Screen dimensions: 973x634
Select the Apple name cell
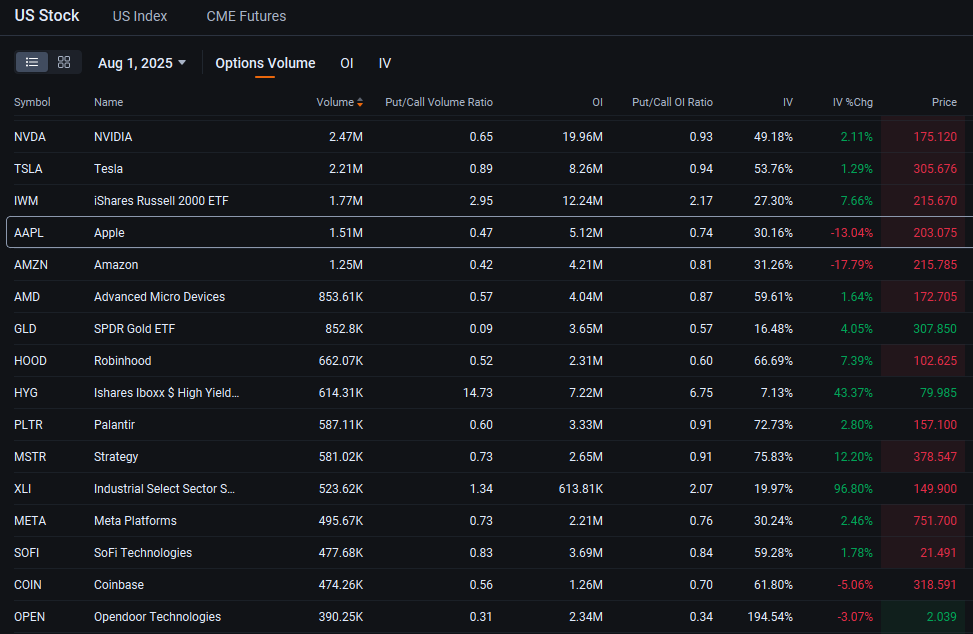(x=109, y=233)
